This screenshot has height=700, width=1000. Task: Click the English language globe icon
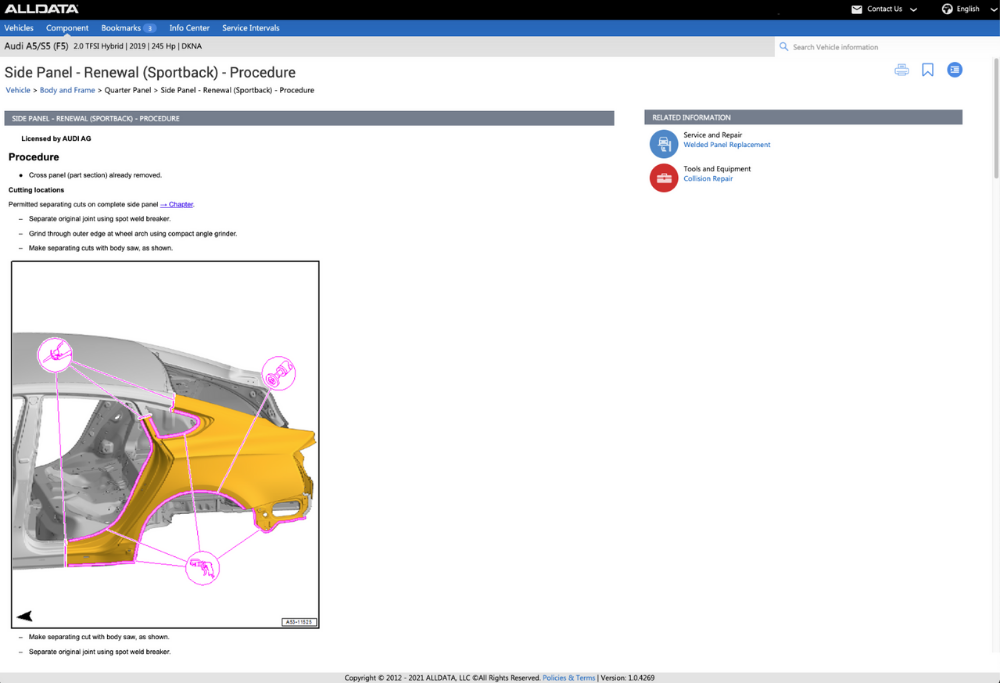click(947, 9)
